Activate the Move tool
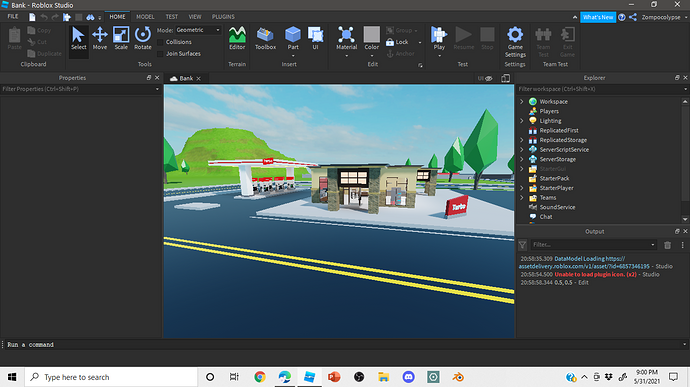 [x=100, y=39]
